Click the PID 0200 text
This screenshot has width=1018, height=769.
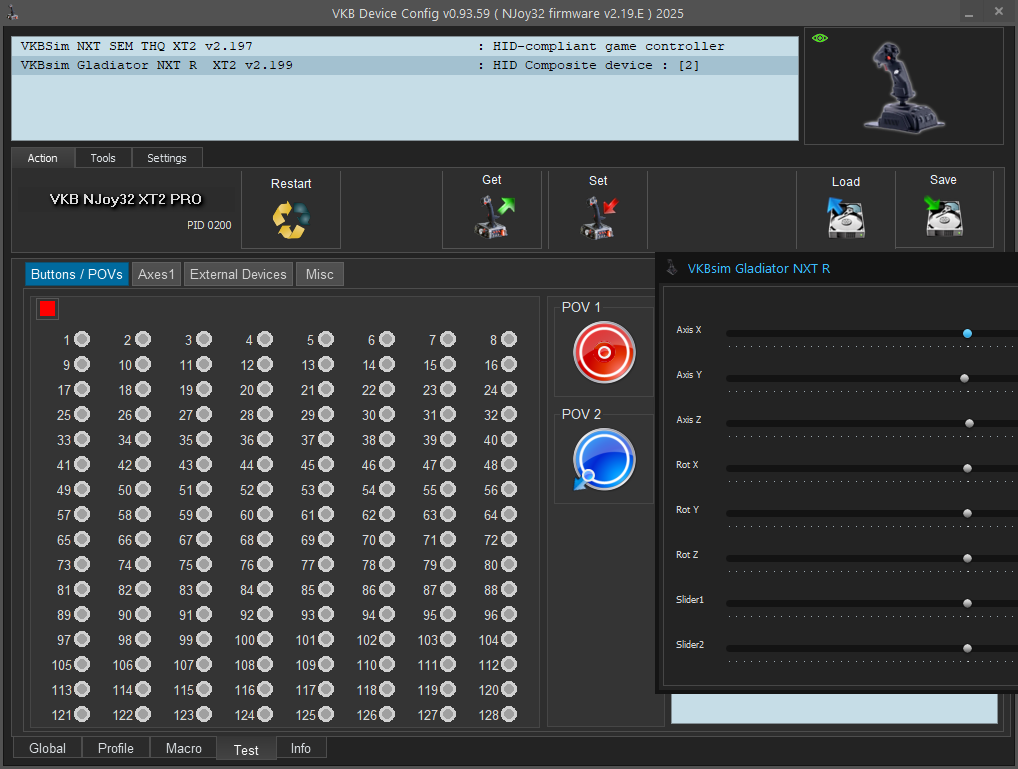[209, 225]
